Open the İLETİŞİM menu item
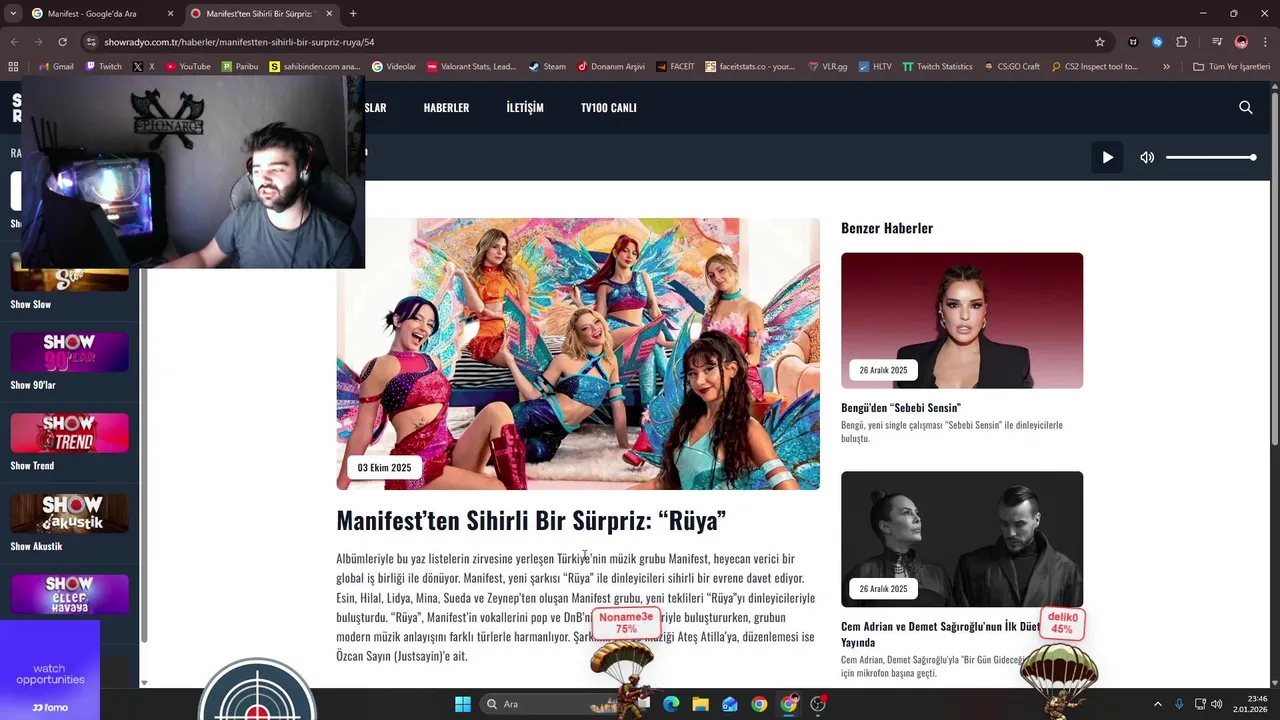This screenshot has height=720, width=1280. click(525, 107)
